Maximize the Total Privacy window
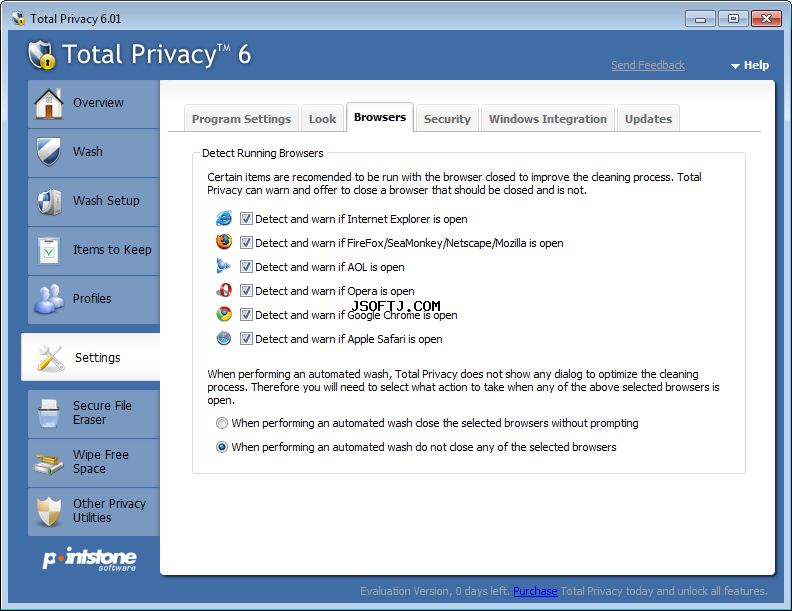This screenshot has width=792, height=611. [733, 19]
